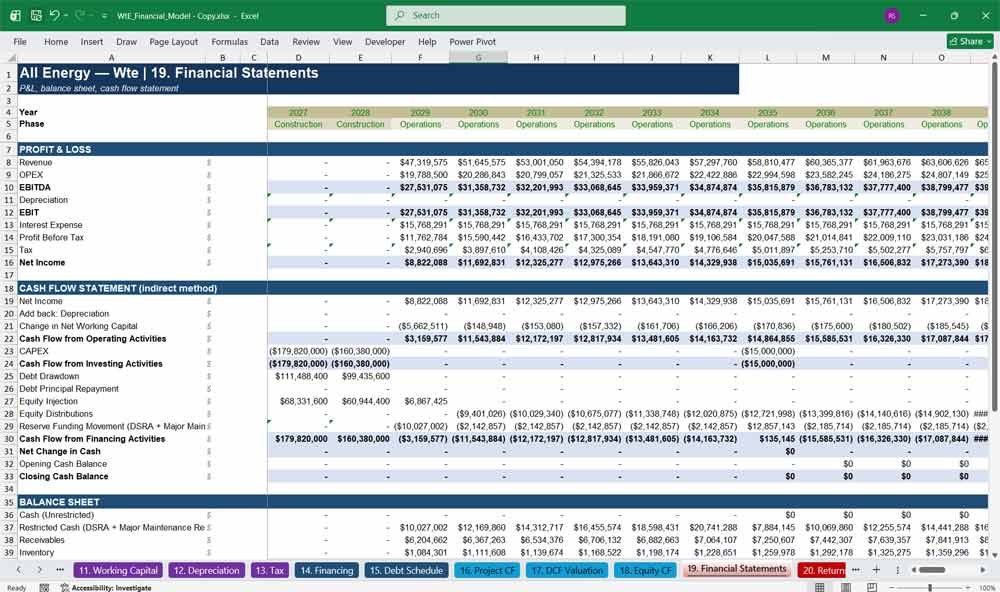
Task: Zoom out with the minus button
Action: (x=893, y=588)
